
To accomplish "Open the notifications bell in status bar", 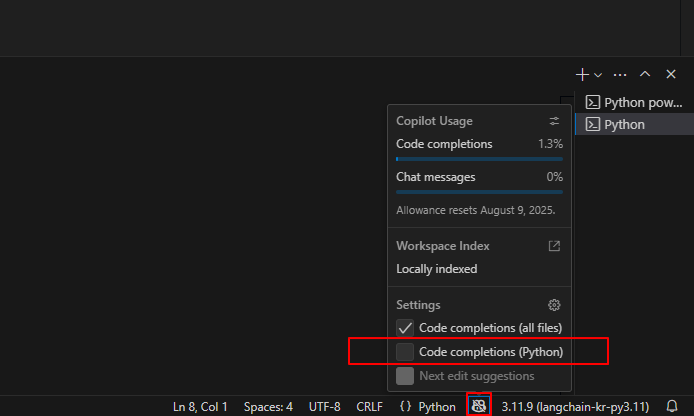I will click(672, 406).
